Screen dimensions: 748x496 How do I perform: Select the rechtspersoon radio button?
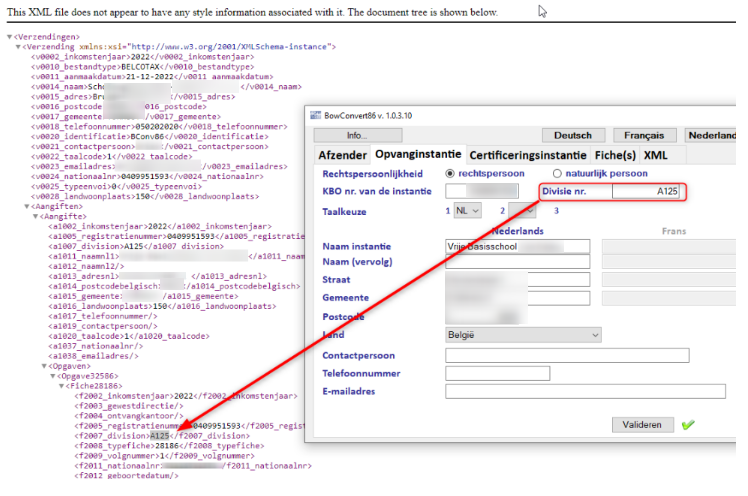[449, 174]
